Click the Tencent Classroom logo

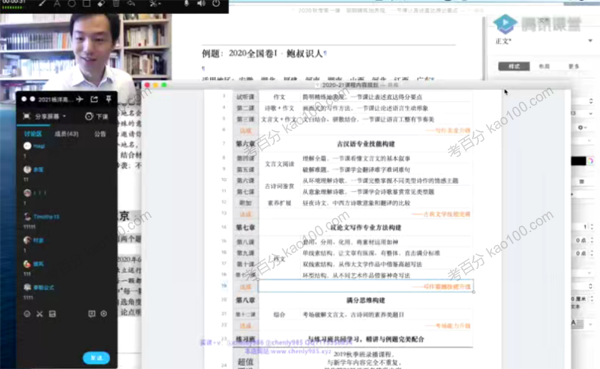537,24
